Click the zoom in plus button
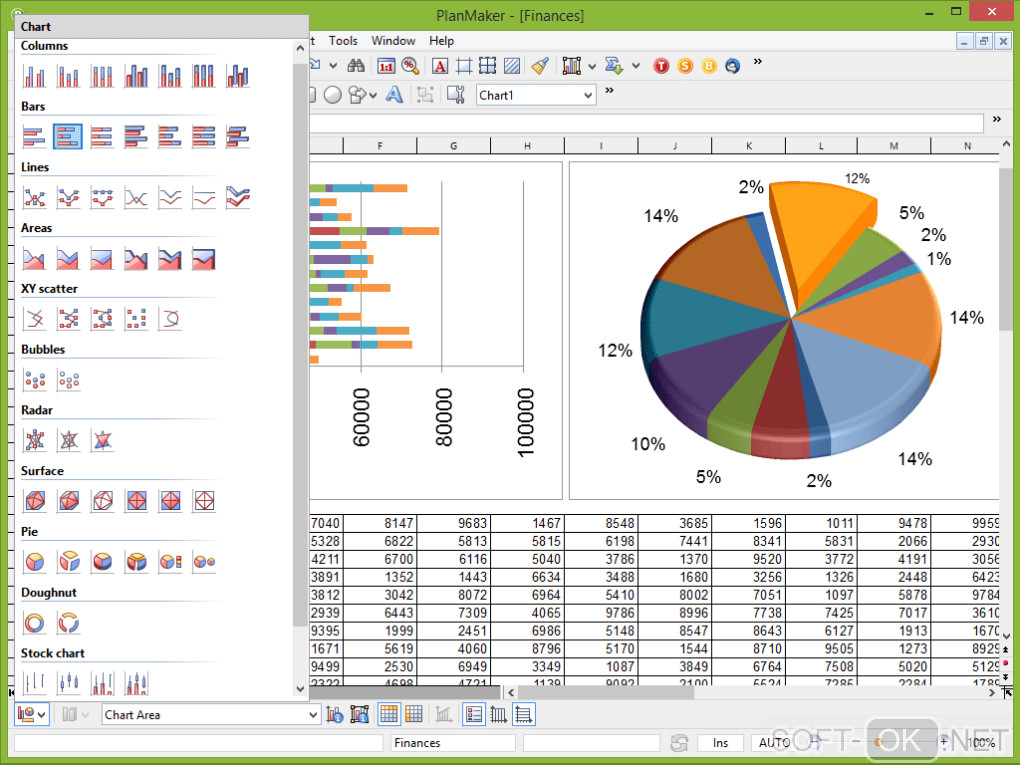 pyautogui.click(x=943, y=742)
